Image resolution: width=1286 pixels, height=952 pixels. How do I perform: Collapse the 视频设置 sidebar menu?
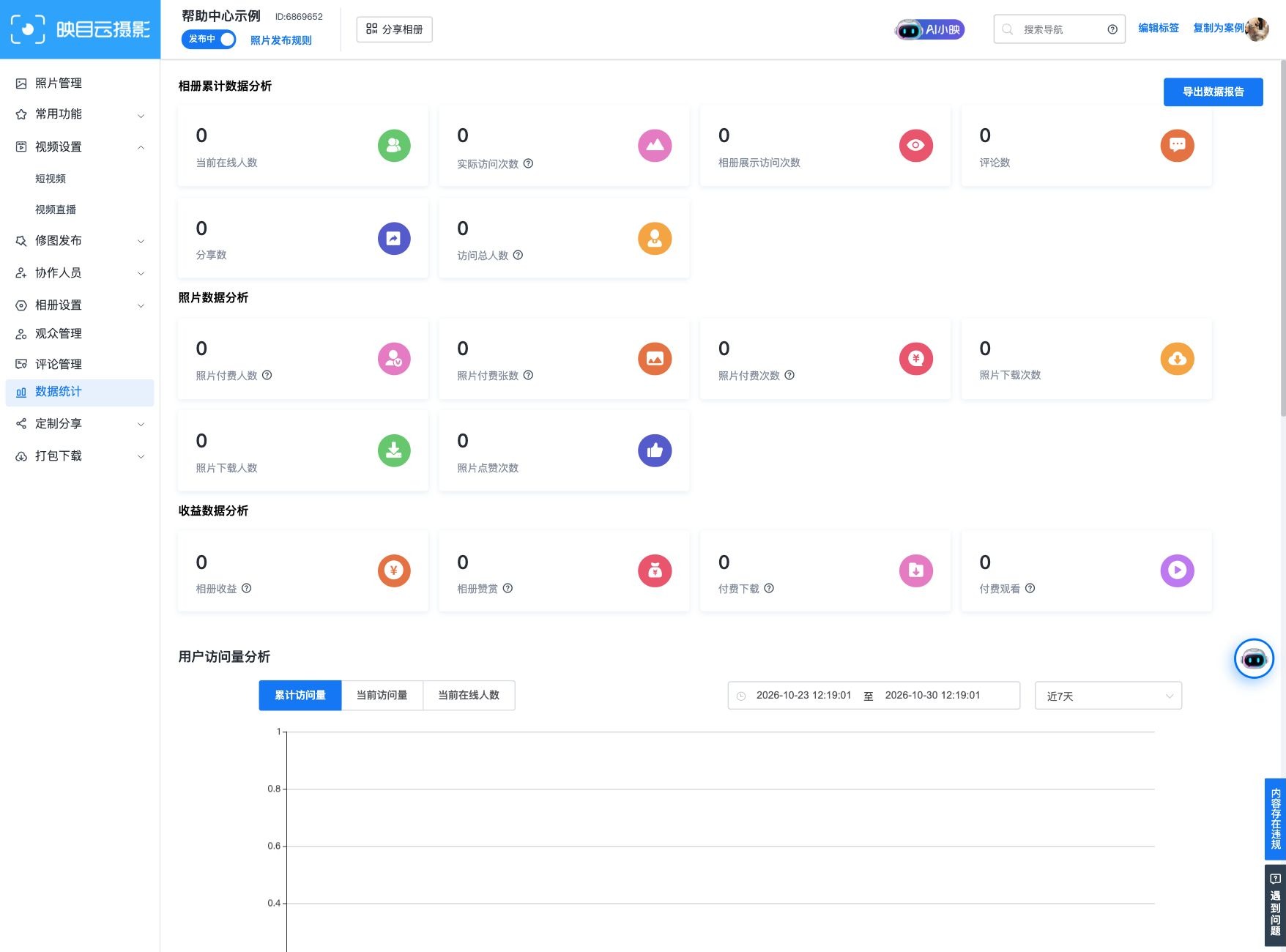[81, 146]
